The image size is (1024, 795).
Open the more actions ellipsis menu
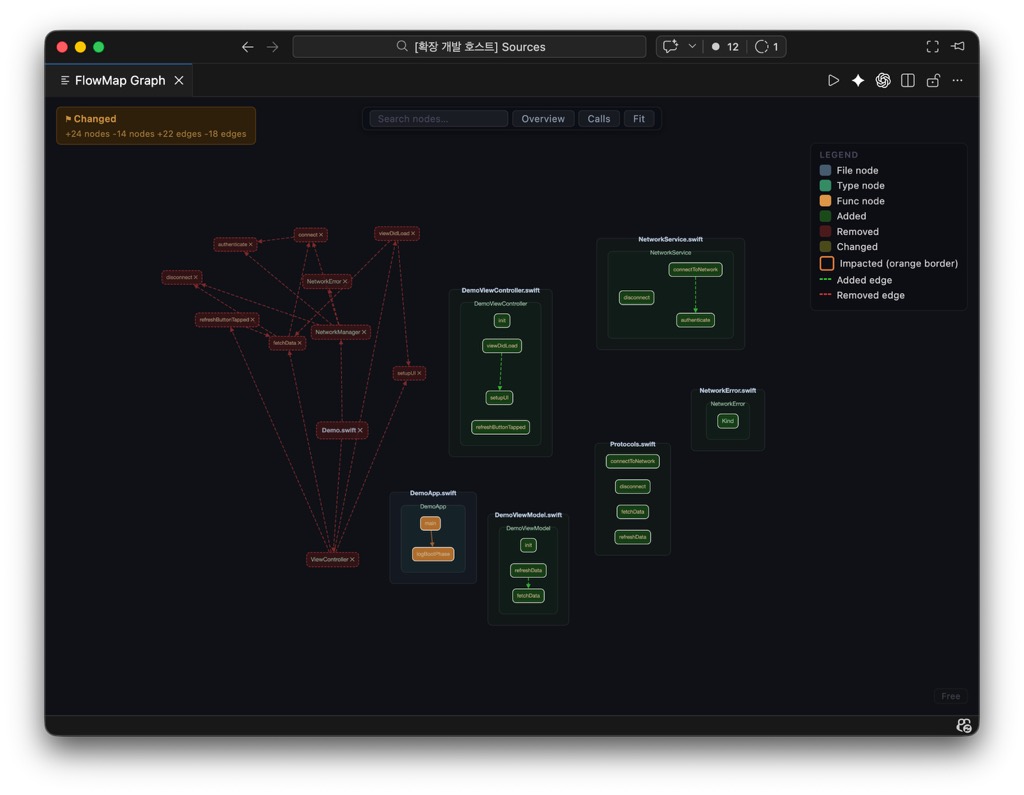[957, 80]
